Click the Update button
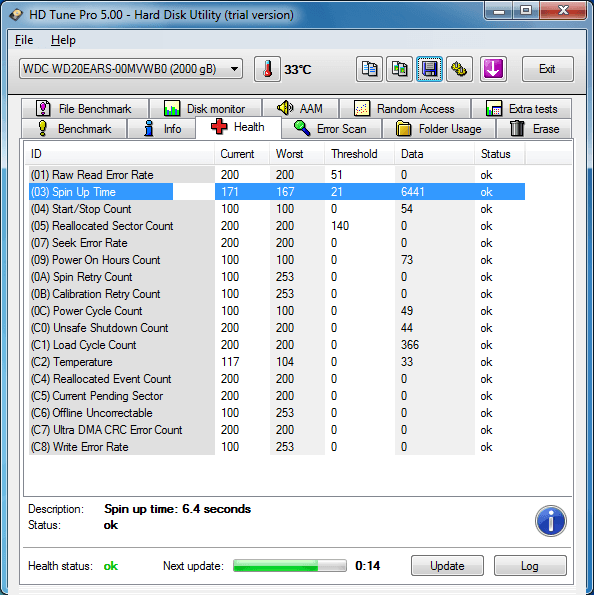Image resolution: width=594 pixels, height=595 pixels. point(447,566)
